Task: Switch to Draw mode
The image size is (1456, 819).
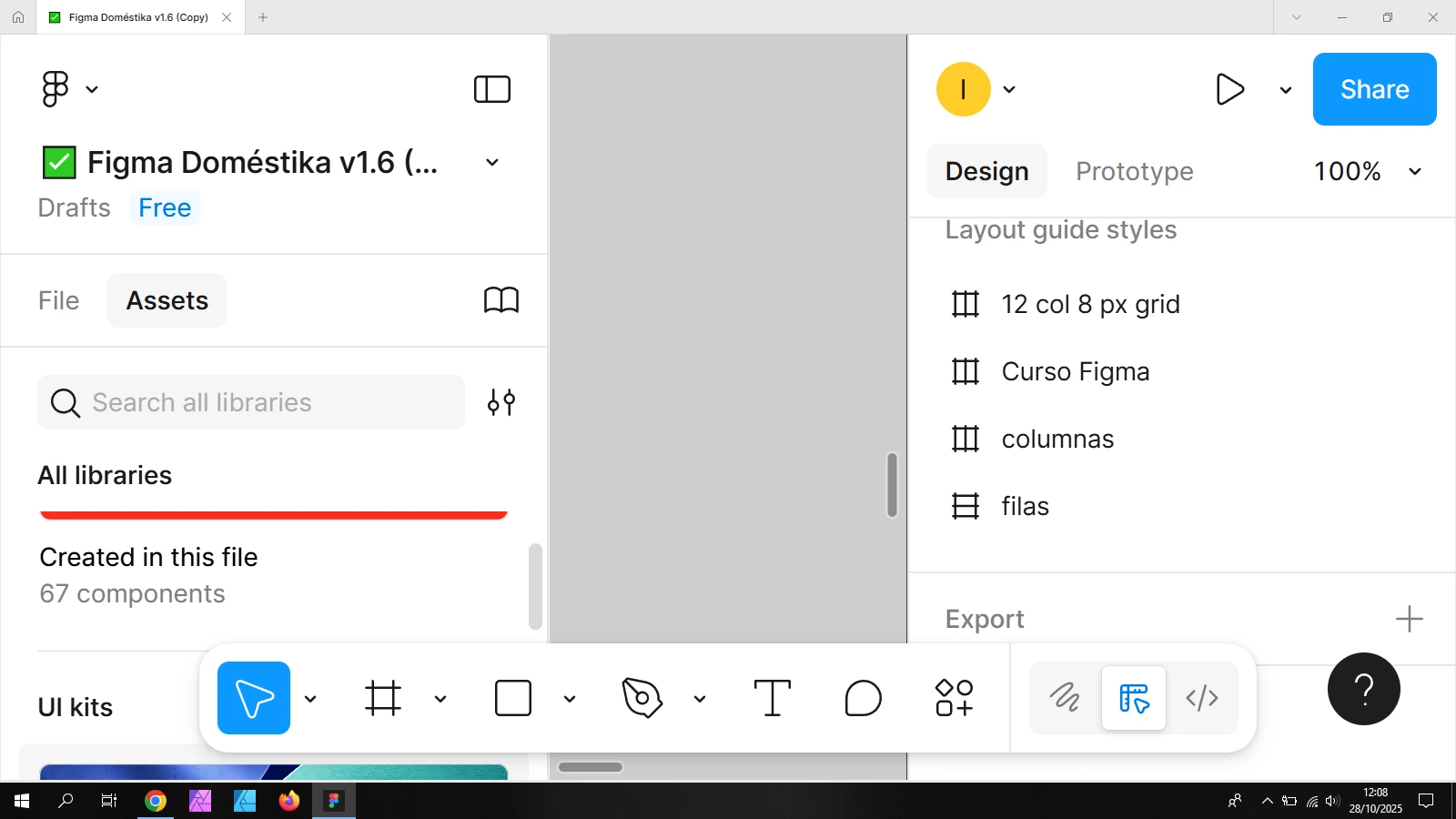Action: point(1066,698)
